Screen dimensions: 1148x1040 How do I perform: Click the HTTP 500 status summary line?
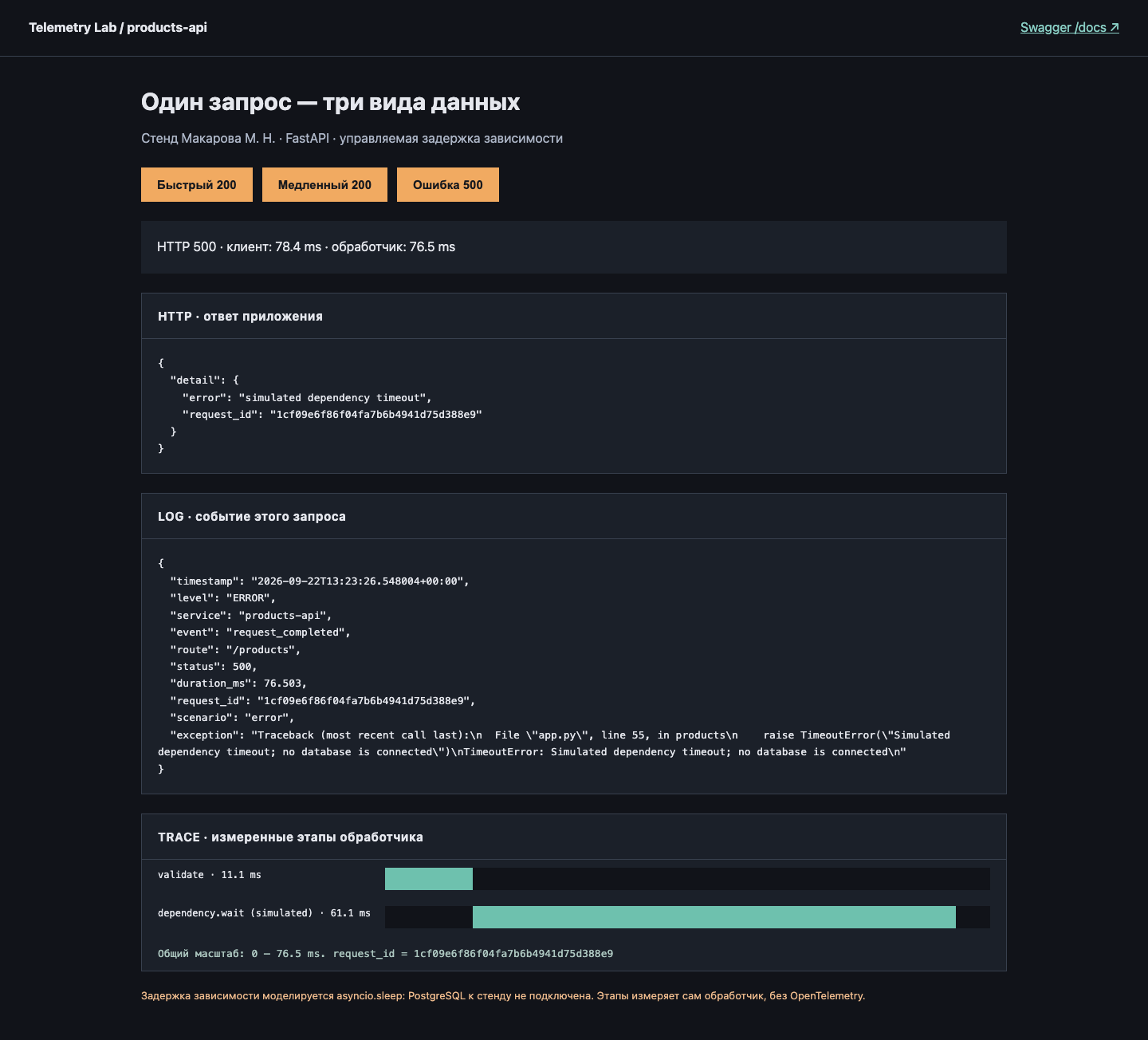tap(306, 247)
